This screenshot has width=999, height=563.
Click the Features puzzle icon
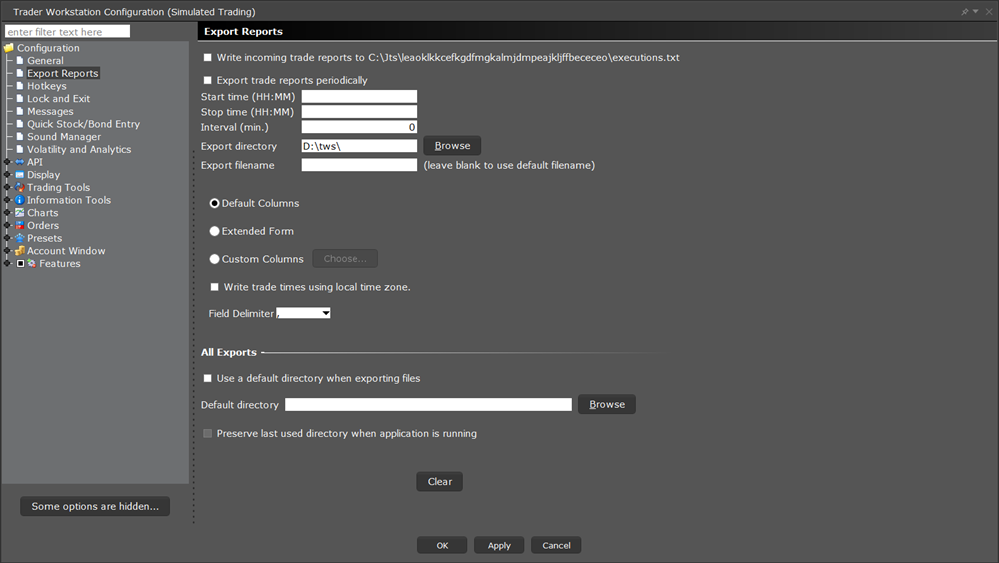pos(31,264)
